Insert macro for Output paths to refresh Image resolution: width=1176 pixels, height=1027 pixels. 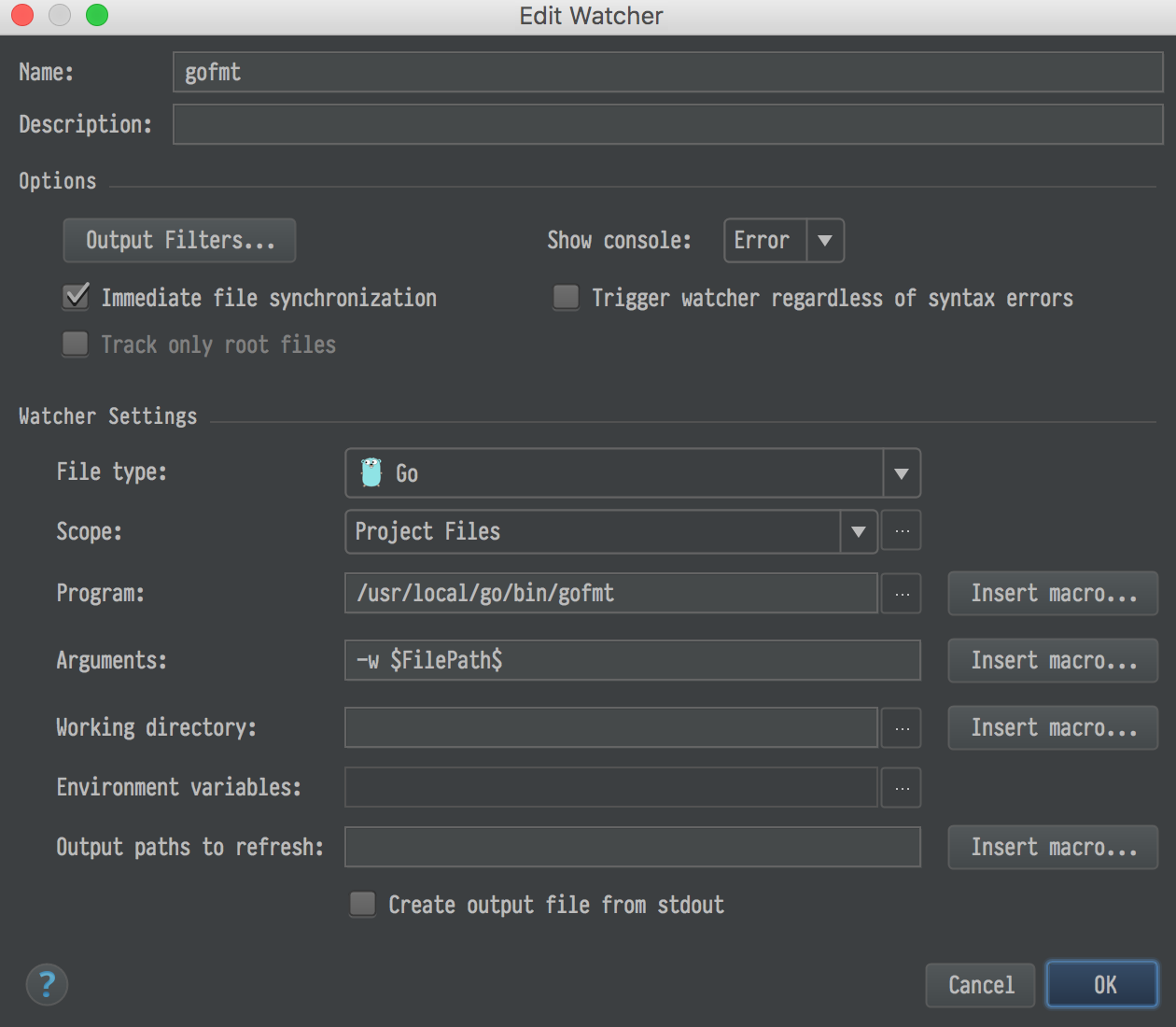[1053, 848]
